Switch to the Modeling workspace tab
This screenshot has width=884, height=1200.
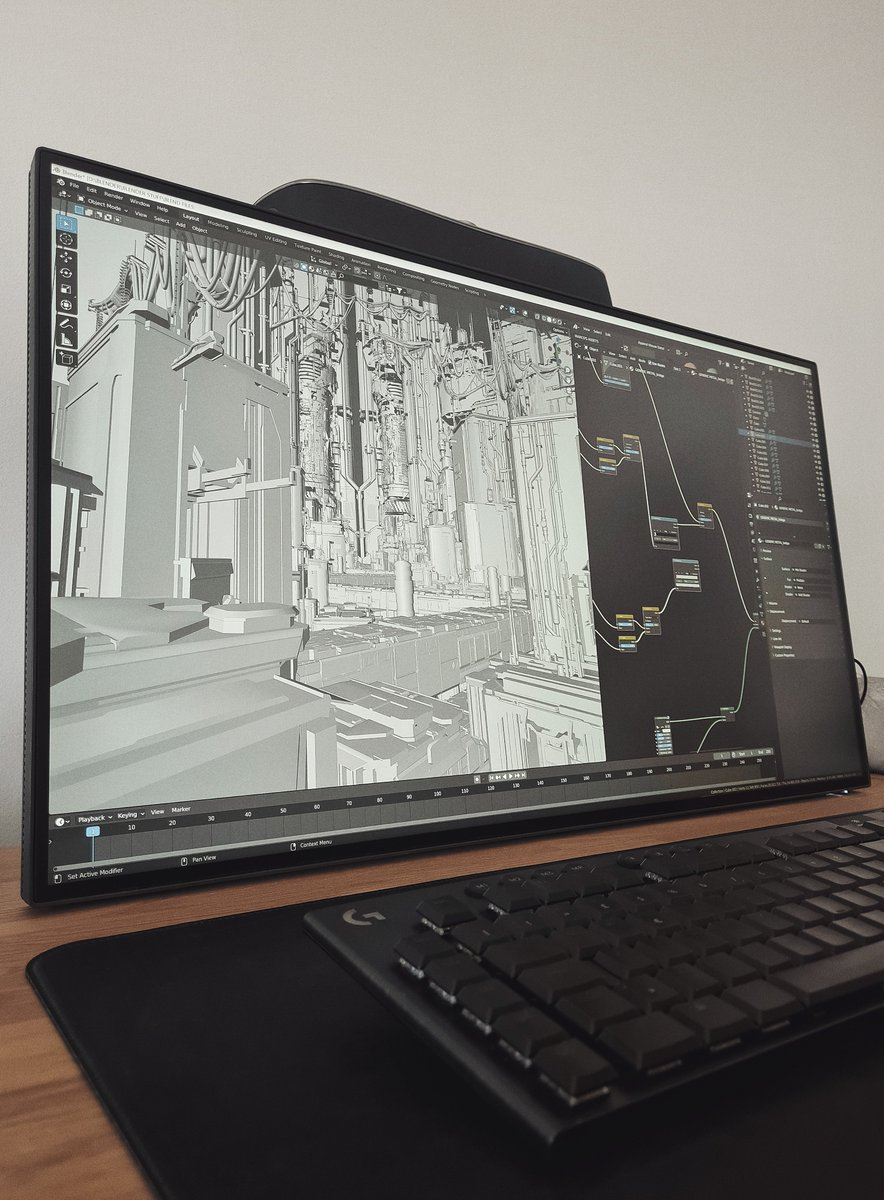pyautogui.click(x=218, y=224)
